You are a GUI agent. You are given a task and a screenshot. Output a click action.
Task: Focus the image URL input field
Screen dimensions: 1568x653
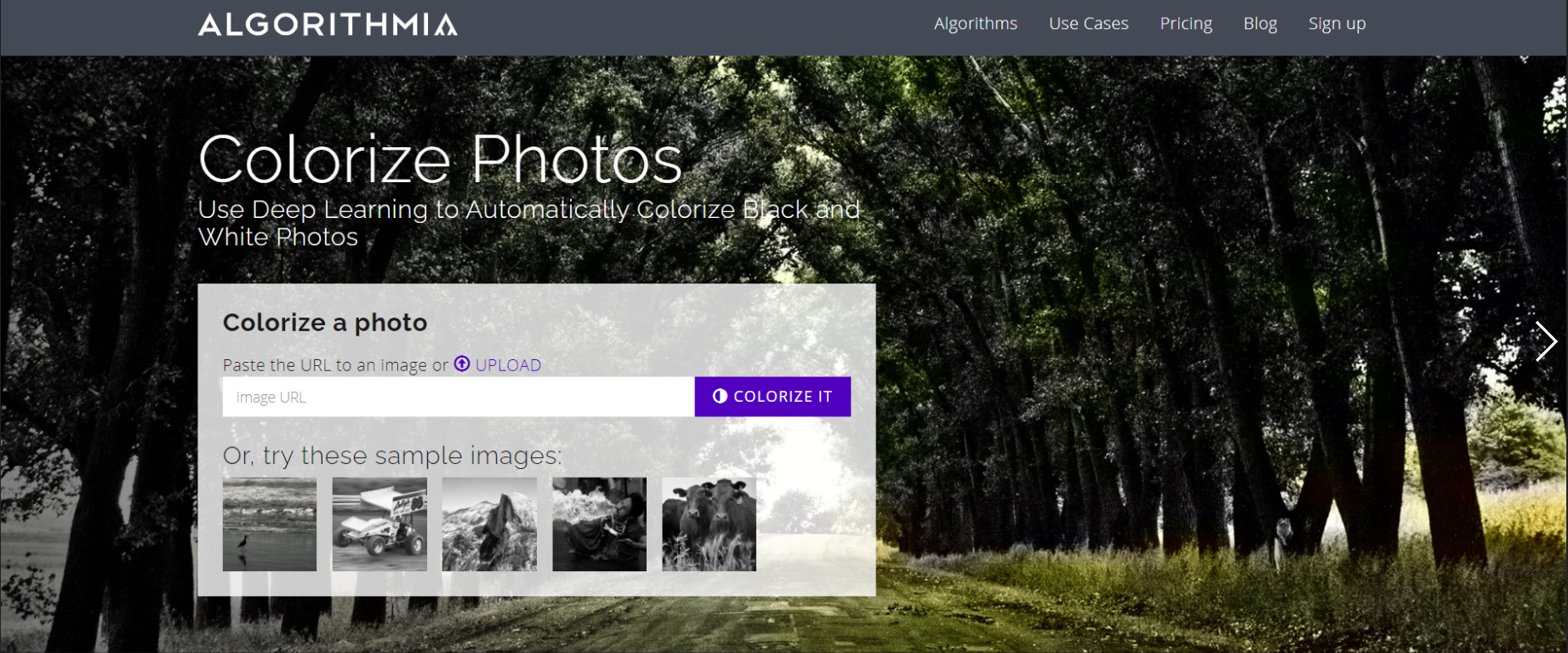458,397
